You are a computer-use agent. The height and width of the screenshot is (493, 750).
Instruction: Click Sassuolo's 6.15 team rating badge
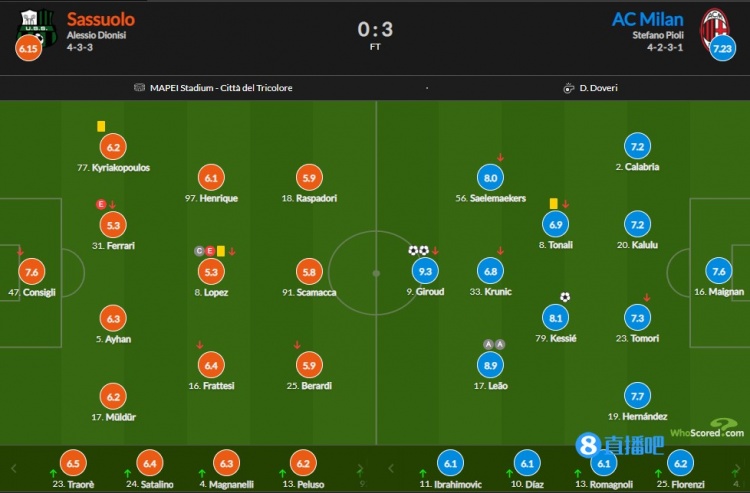pos(28,49)
